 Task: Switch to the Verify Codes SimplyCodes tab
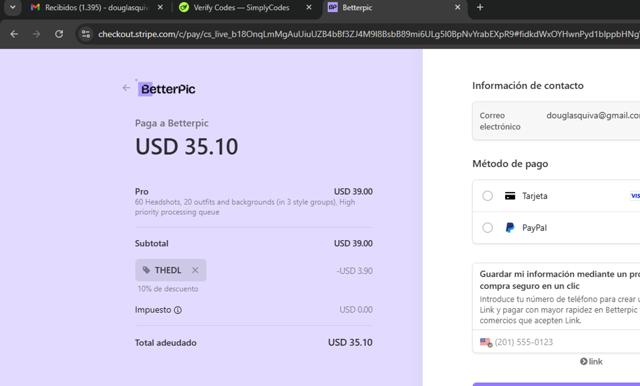coord(241,7)
